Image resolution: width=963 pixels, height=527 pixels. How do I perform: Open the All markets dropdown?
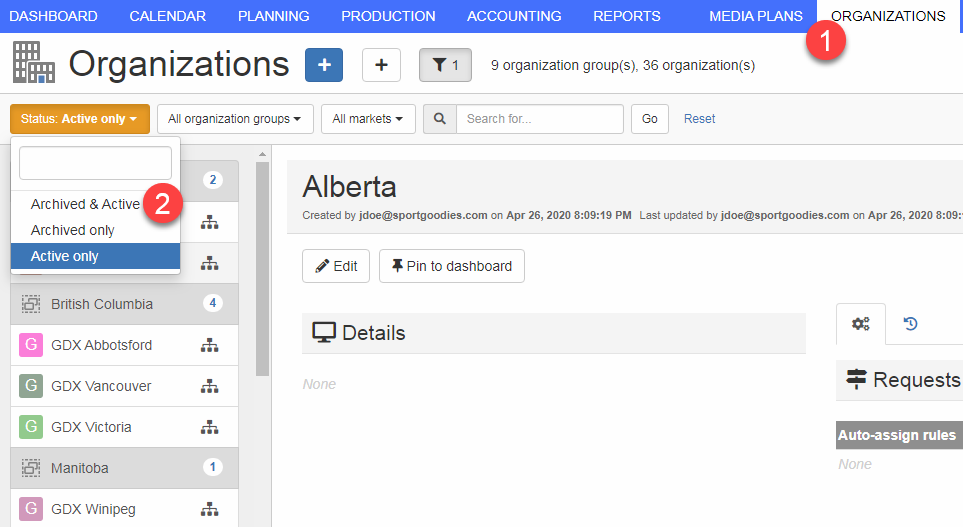point(367,119)
